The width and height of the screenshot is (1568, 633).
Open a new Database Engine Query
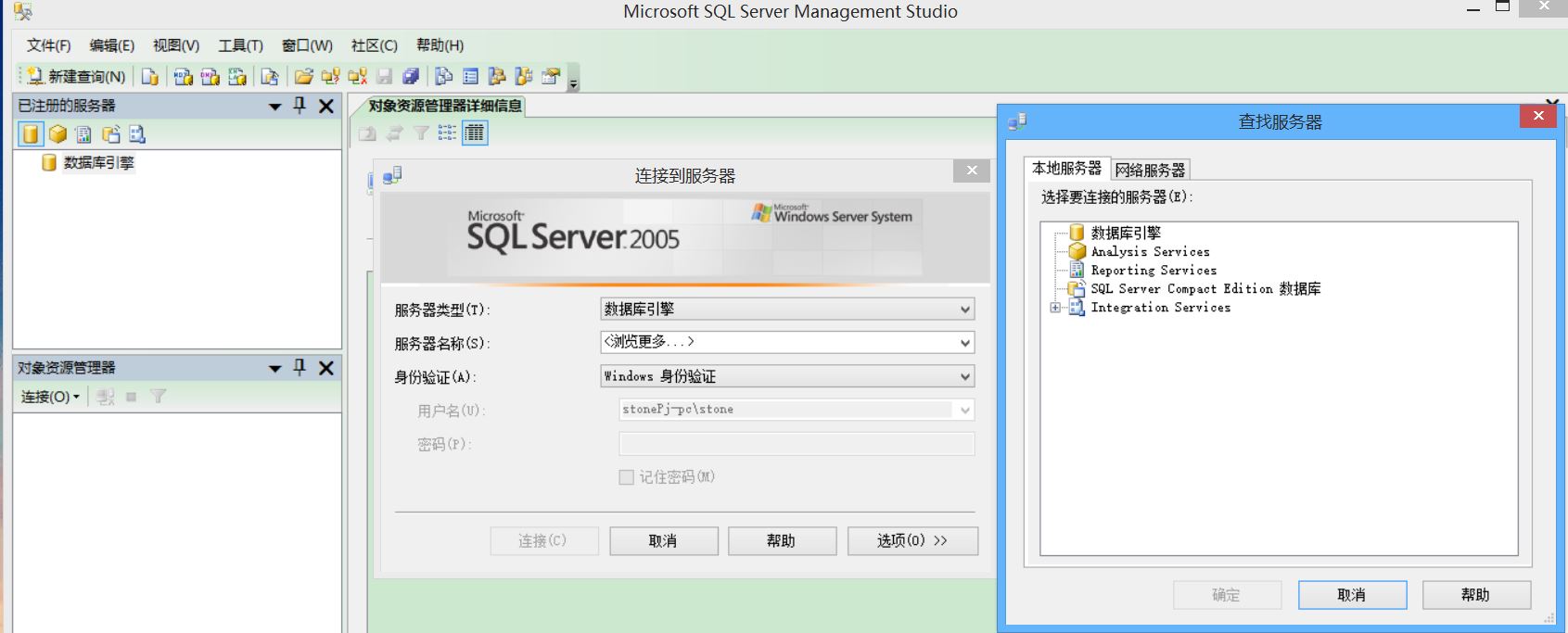tap(149, 77)
